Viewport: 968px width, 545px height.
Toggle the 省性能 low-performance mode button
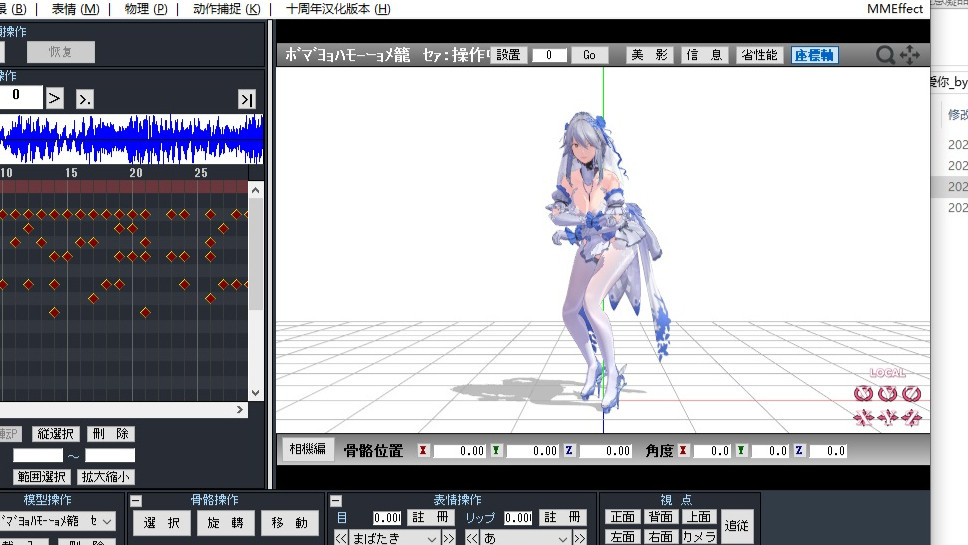pos(759,55)
